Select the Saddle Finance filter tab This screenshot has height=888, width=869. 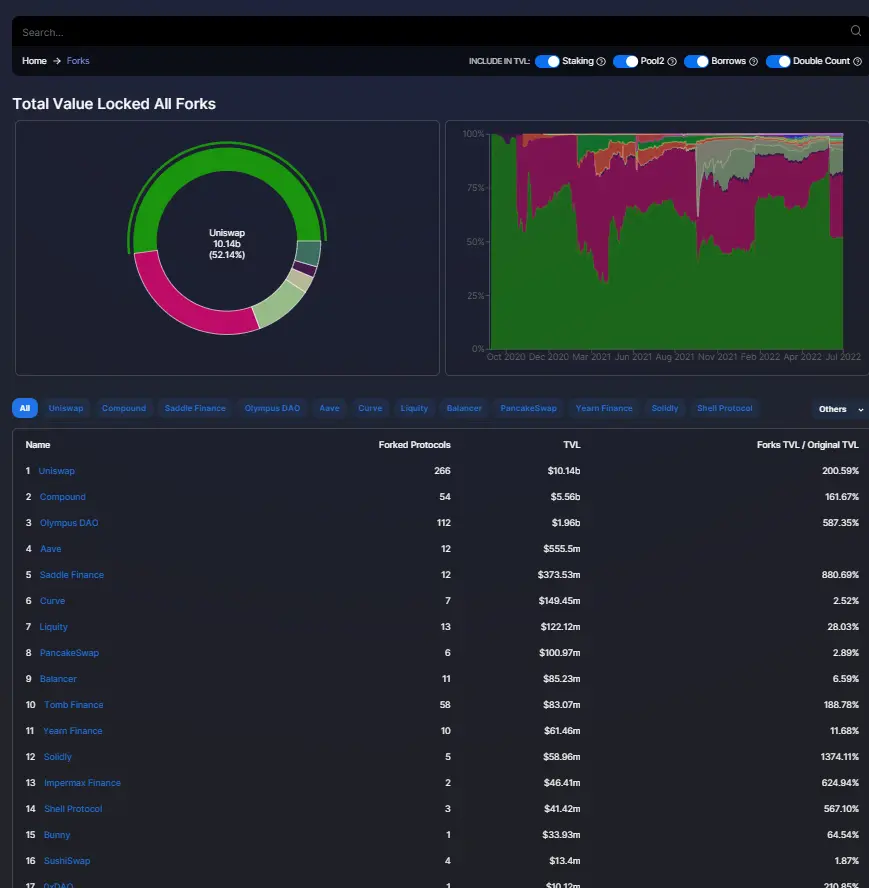tap(195, 408)
